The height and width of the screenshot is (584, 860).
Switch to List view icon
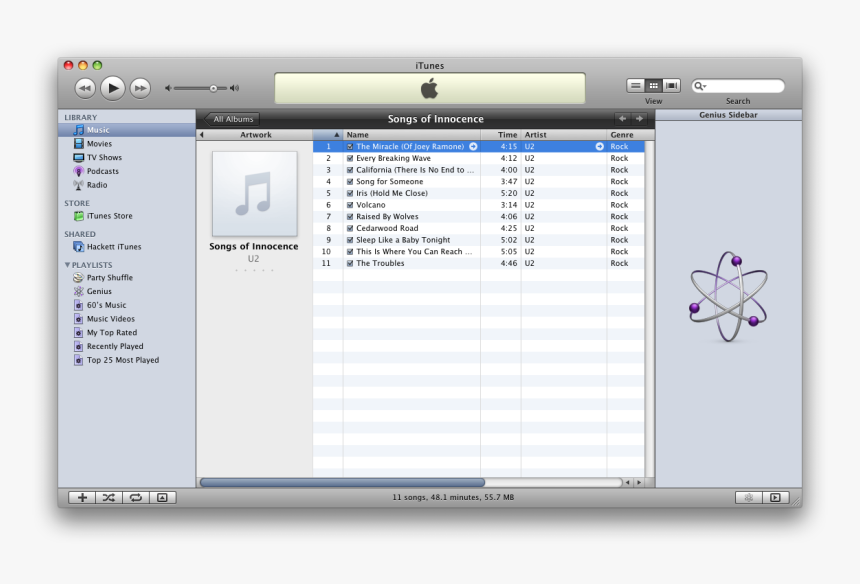click(636, 86)
